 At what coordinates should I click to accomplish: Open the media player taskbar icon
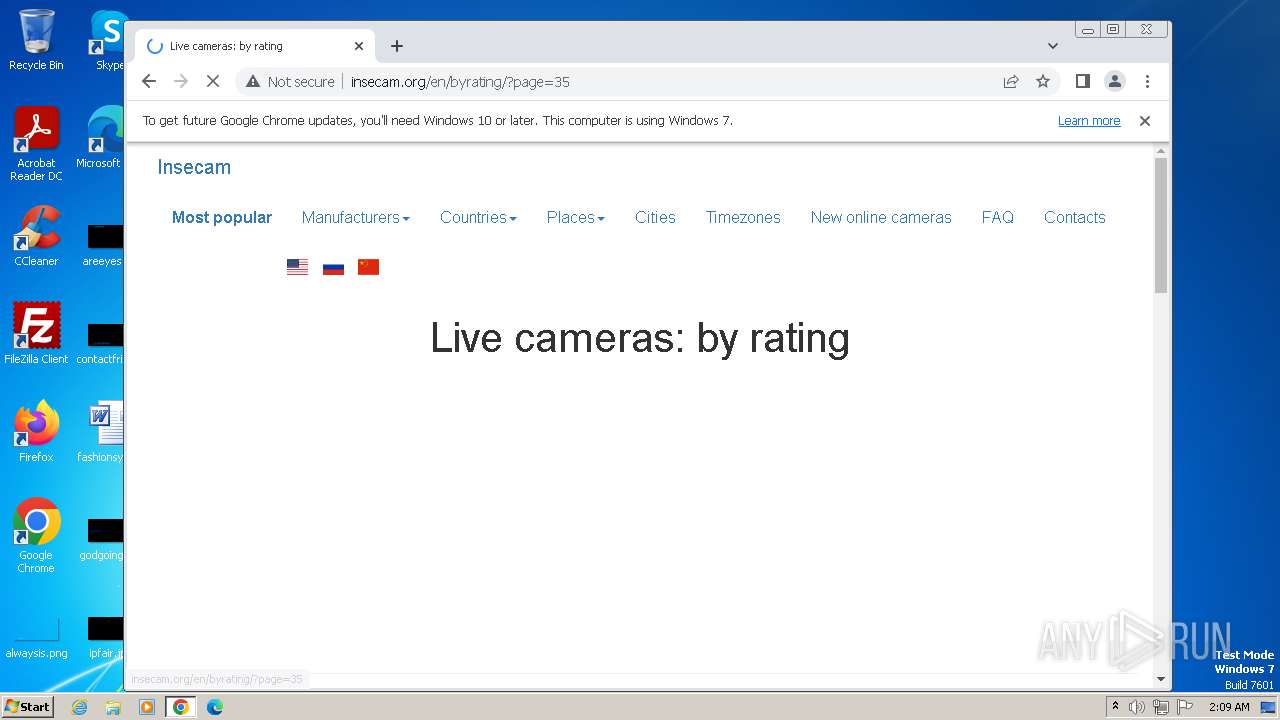(x=147, y=707)
